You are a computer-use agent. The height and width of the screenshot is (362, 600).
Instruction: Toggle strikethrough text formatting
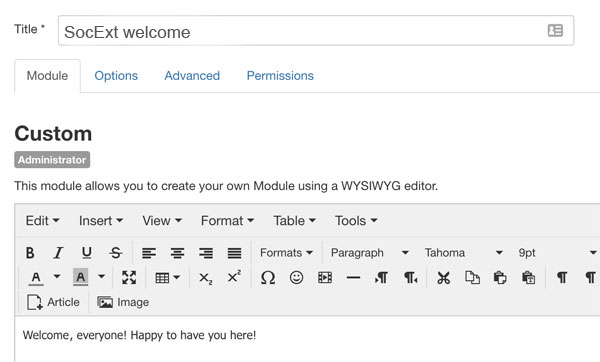tap(115, 253)
